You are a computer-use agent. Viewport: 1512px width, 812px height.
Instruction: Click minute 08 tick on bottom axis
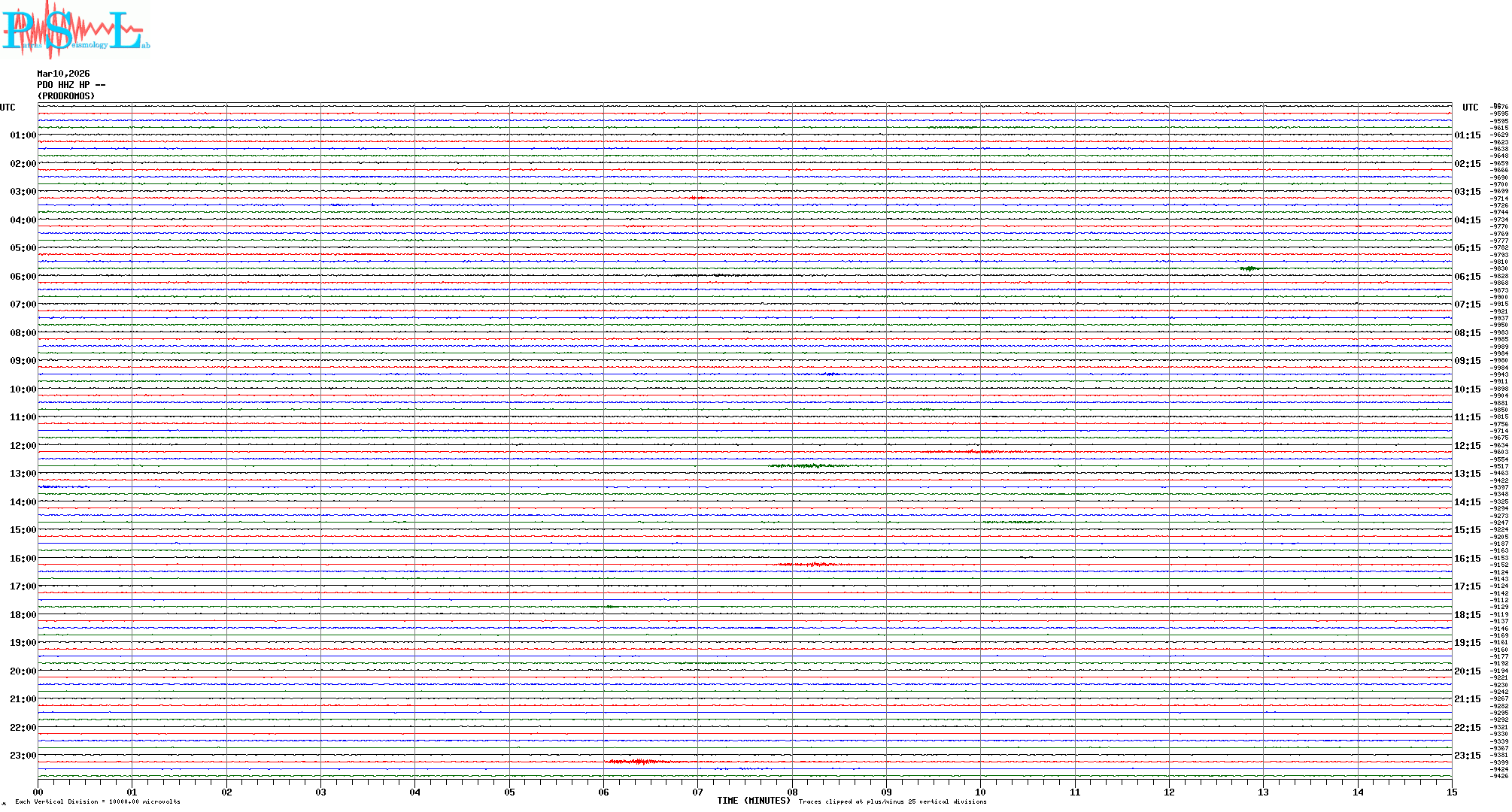[792, 792]
